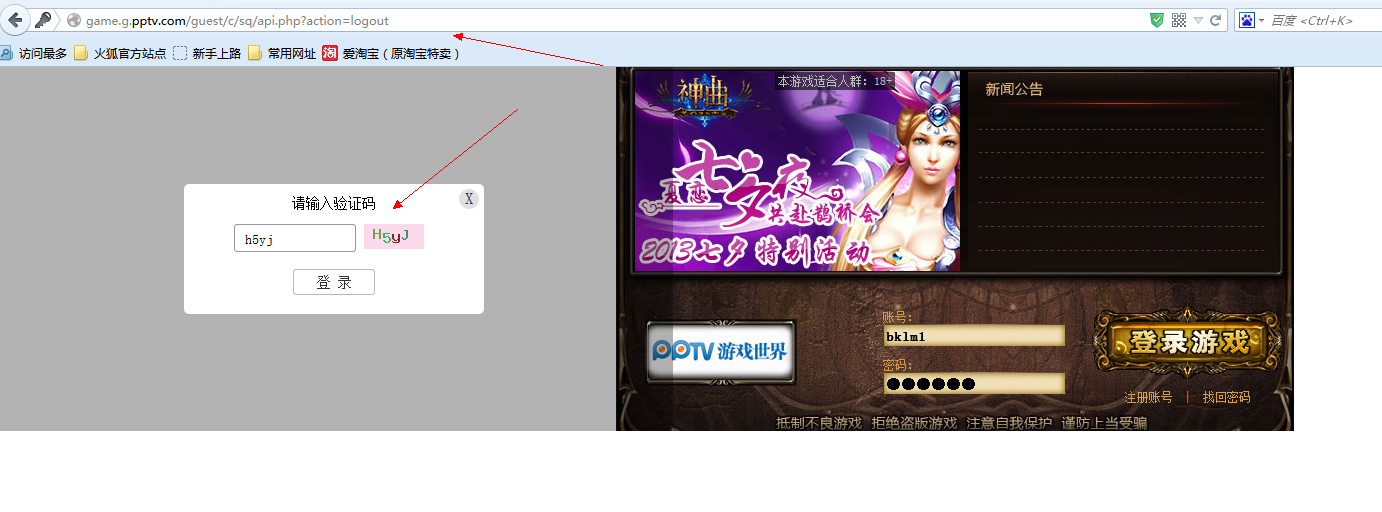This screenshot has height=512, width=1382.
Task: Click the 请输入验证码 dialog title
Action: 334,203
